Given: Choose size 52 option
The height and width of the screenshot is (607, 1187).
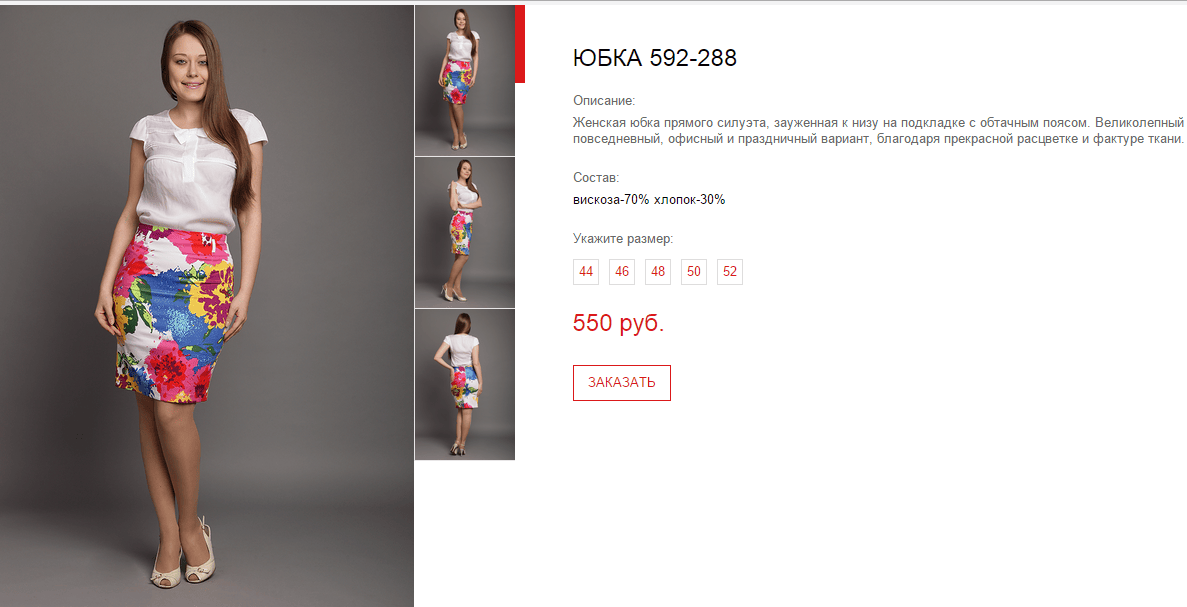Looking at the screenshot, I should click(x=730, y=272).
